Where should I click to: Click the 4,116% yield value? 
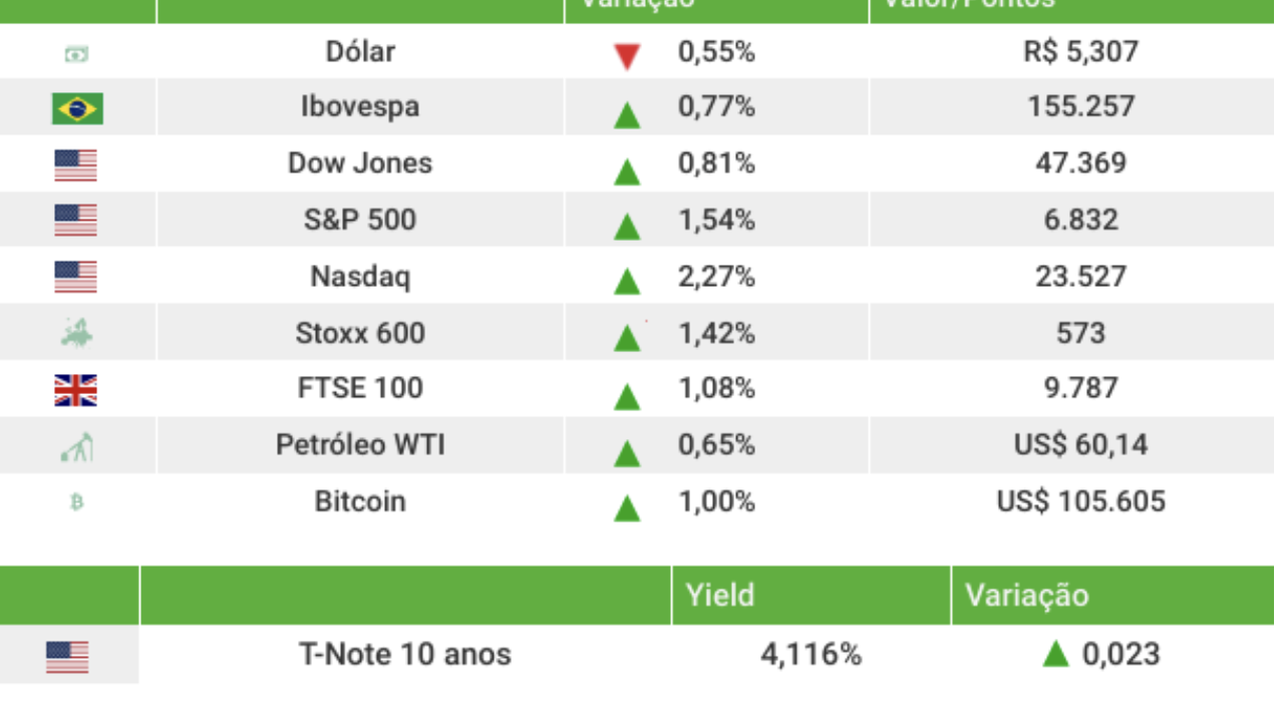point(811,655)
